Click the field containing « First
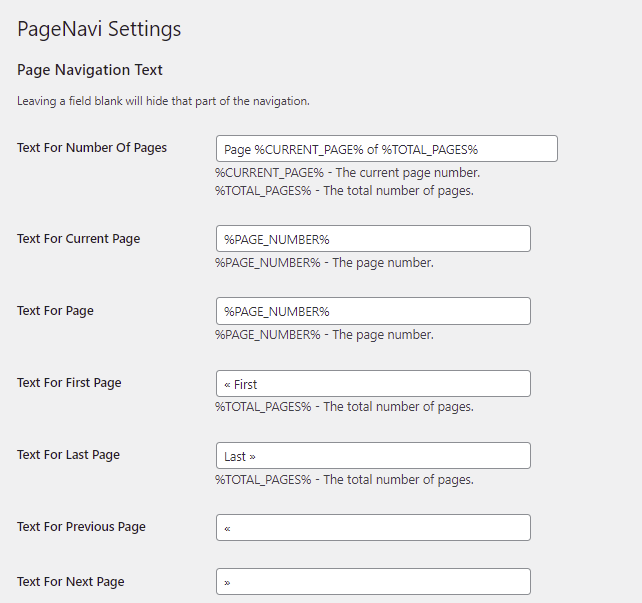 pos(373,383)
